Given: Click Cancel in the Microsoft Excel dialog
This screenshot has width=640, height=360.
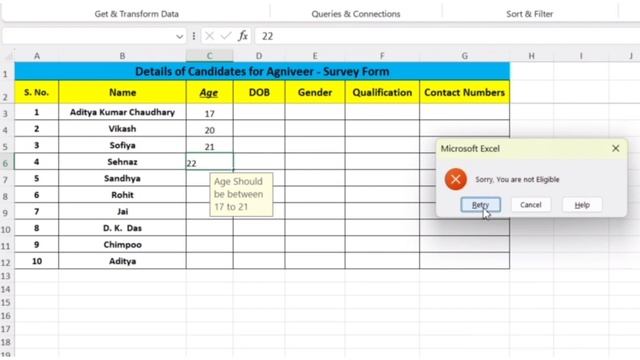Looking at the screenshot, I should 531,205.
